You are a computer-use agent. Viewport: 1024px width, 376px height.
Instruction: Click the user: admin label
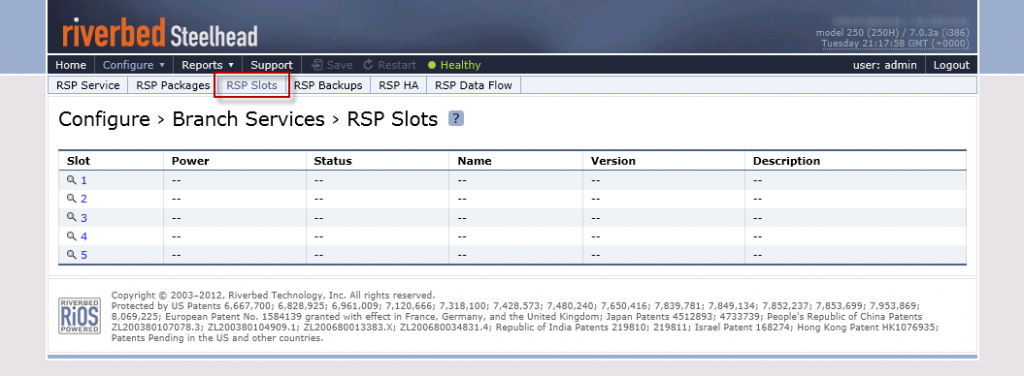point(885,65)
